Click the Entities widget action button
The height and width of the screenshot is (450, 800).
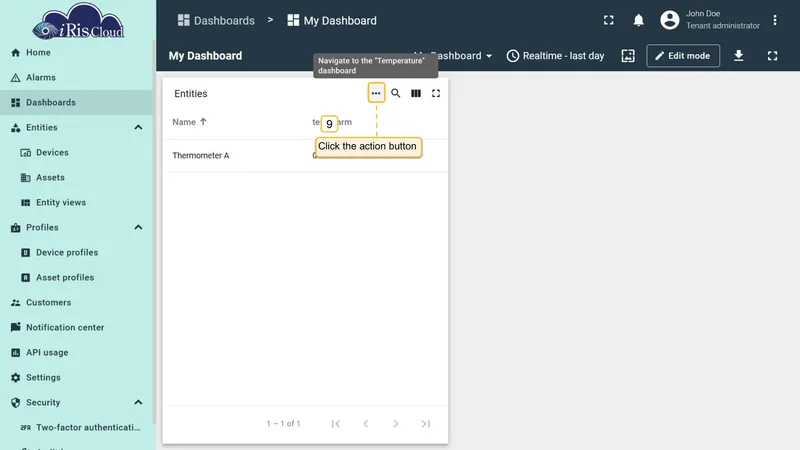tap(376, 93)
